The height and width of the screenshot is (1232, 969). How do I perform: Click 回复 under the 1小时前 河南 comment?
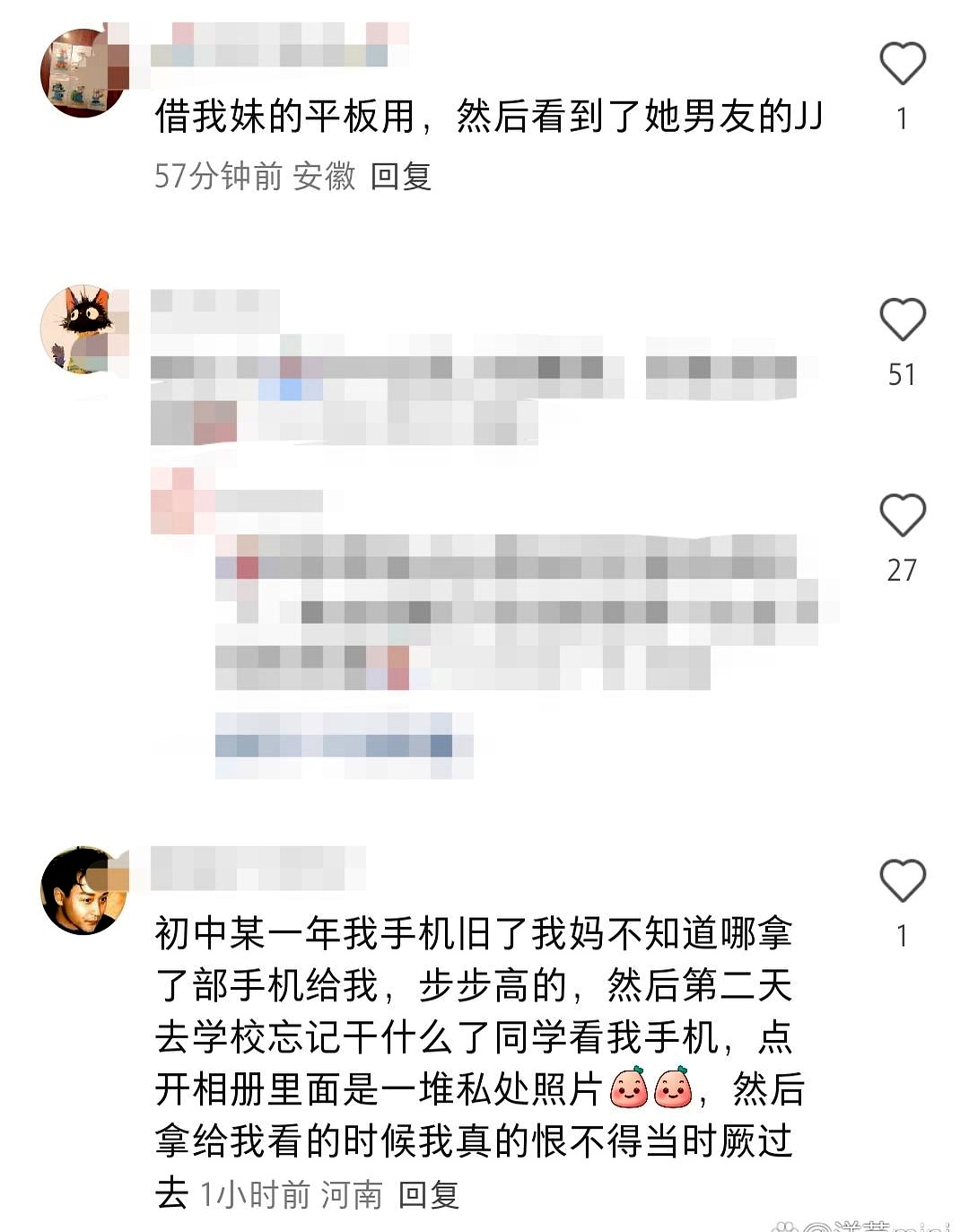click(x=429, y=1194)
